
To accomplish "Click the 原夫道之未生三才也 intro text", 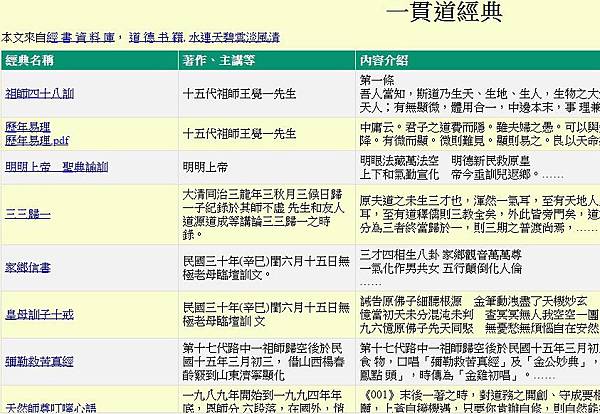I will 480,214.
